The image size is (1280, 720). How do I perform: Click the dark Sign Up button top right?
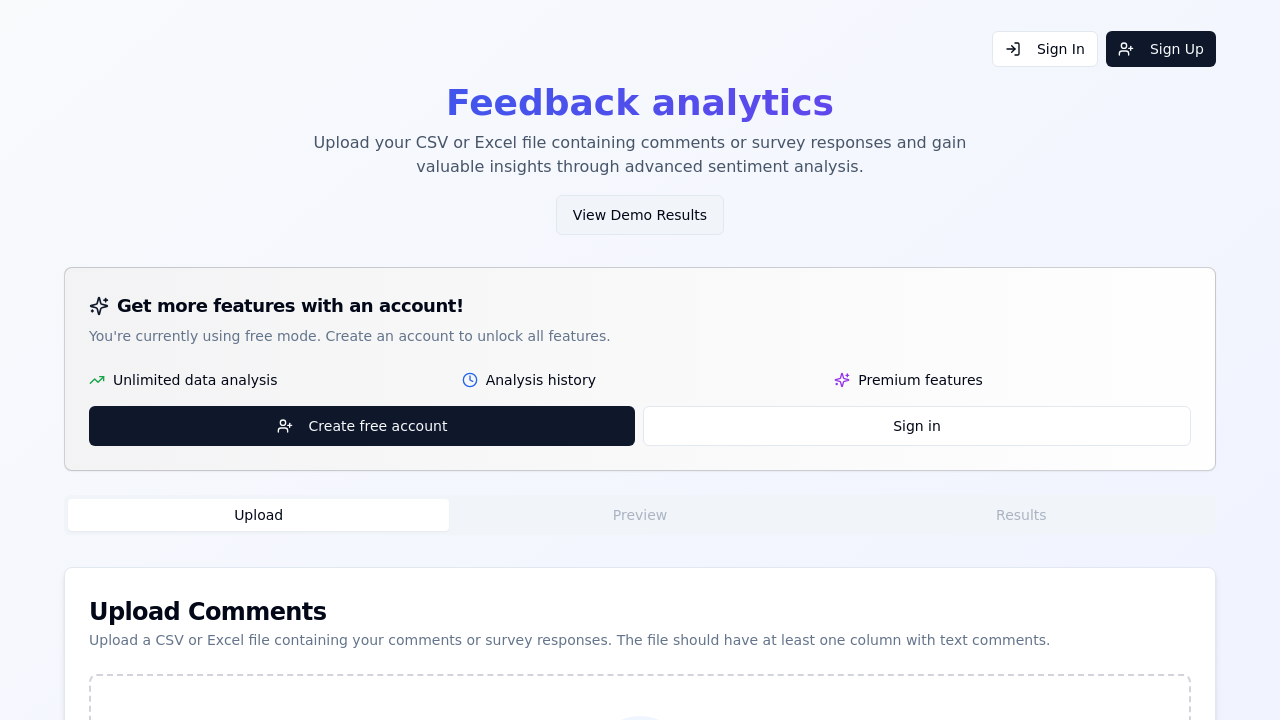(1160, 48)
